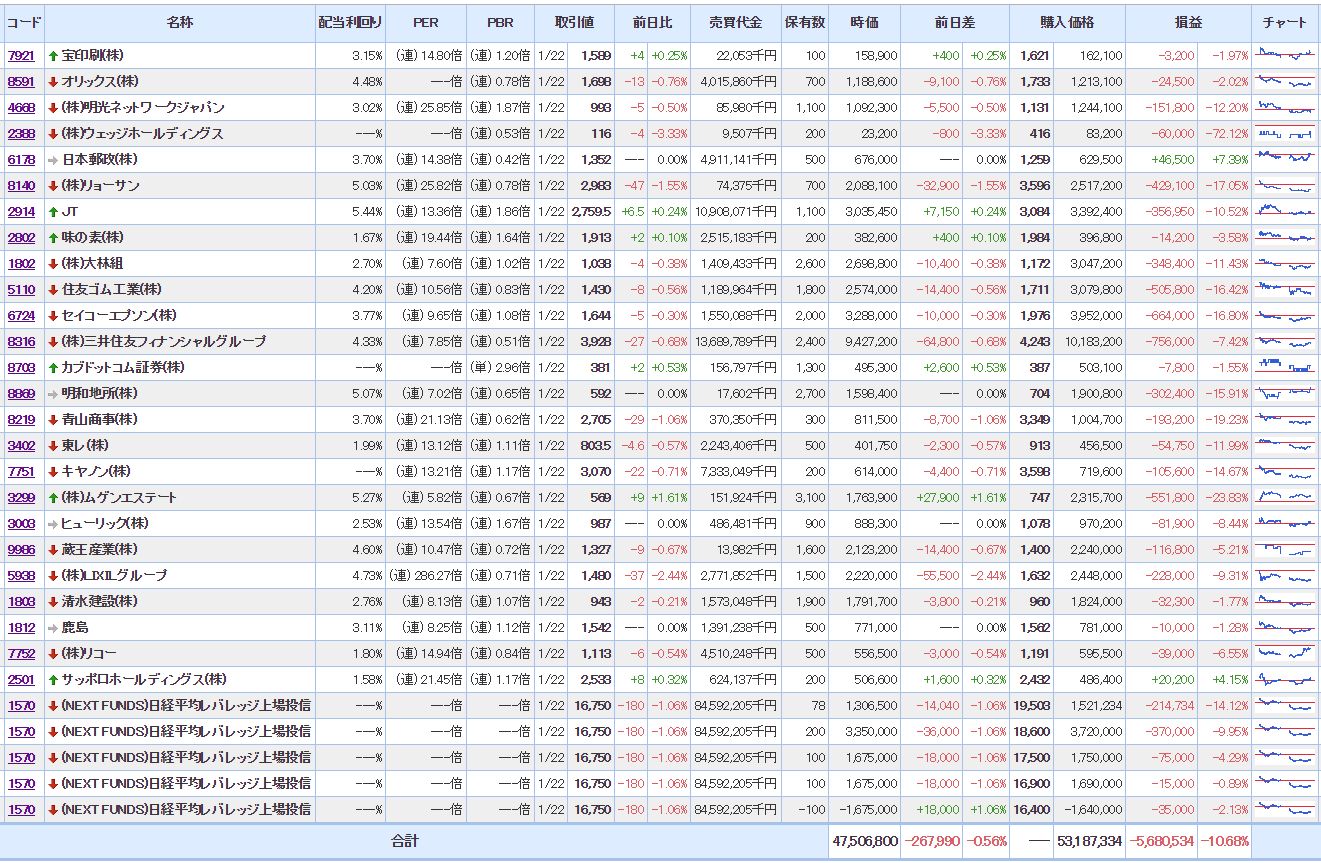Open the mini chart for the 宝印刷 row
The height and width of the screenshot is (863, 1321).
(1285, 55)
